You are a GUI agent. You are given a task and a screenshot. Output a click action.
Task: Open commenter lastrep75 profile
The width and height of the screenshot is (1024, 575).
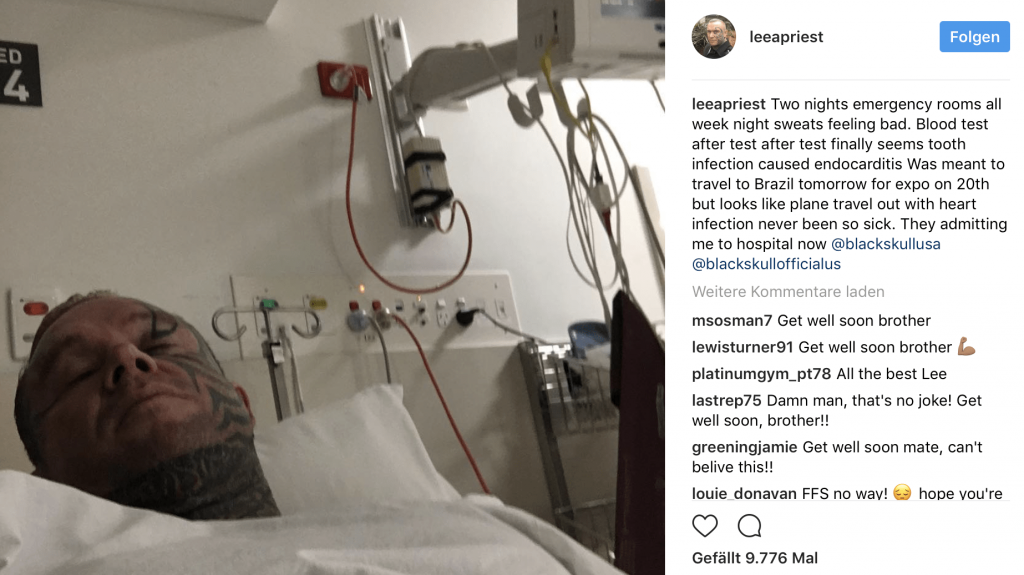pos(727,401)
